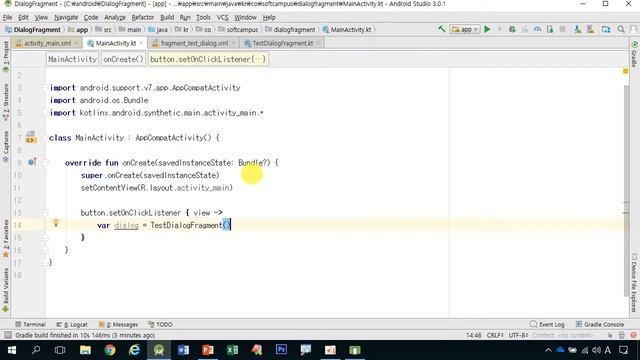Open the TODO tool window

(160, 324)
